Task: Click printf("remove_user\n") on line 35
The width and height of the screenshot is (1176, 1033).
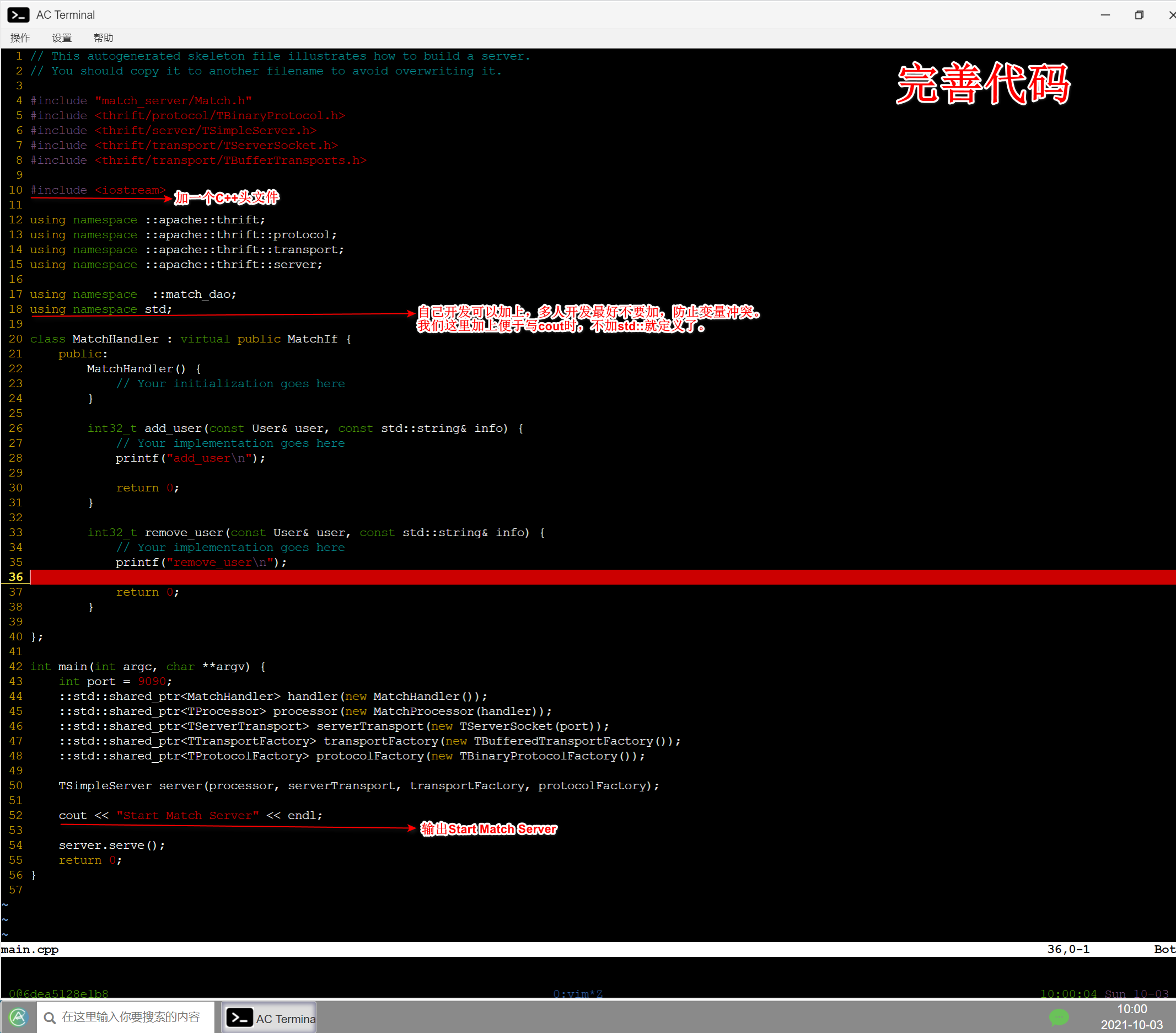Action: (x=201, y=563)
